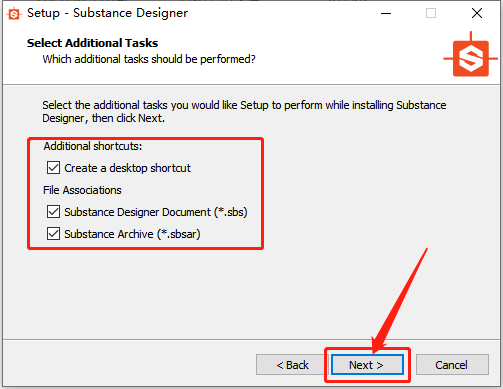Viewport: 503px width, 389px height.
Task: Minimize the Setup window
Action: [386, 14]
